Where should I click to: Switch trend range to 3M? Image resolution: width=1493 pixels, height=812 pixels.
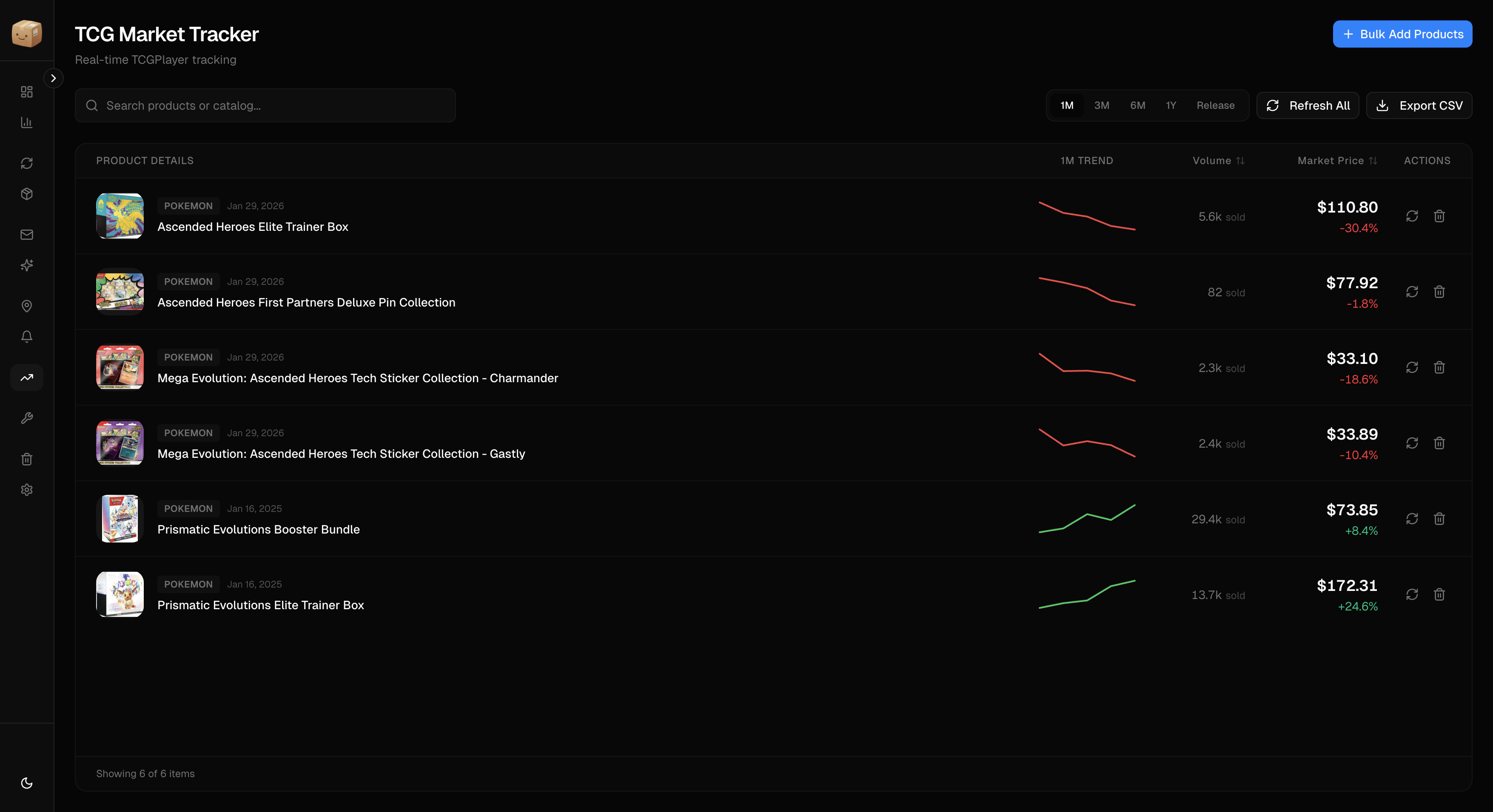coord(1101,105)
